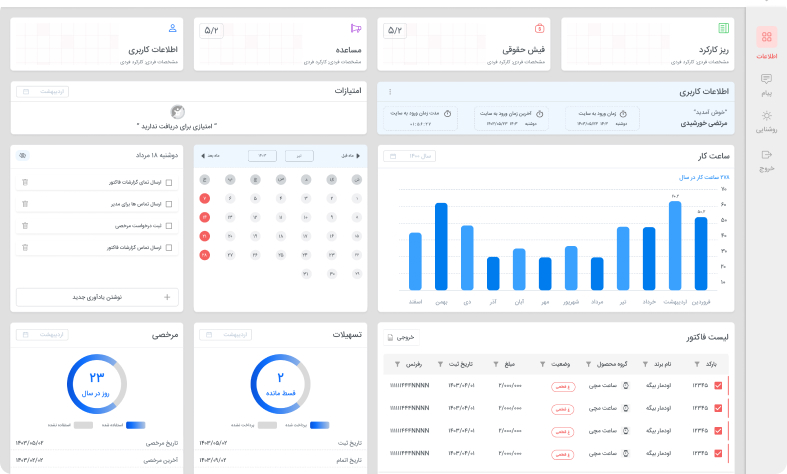Screen dimensions: 787x474
Task: Click trash icon for ارسال تماس ها برای مدیر
Action: [25, 204]
